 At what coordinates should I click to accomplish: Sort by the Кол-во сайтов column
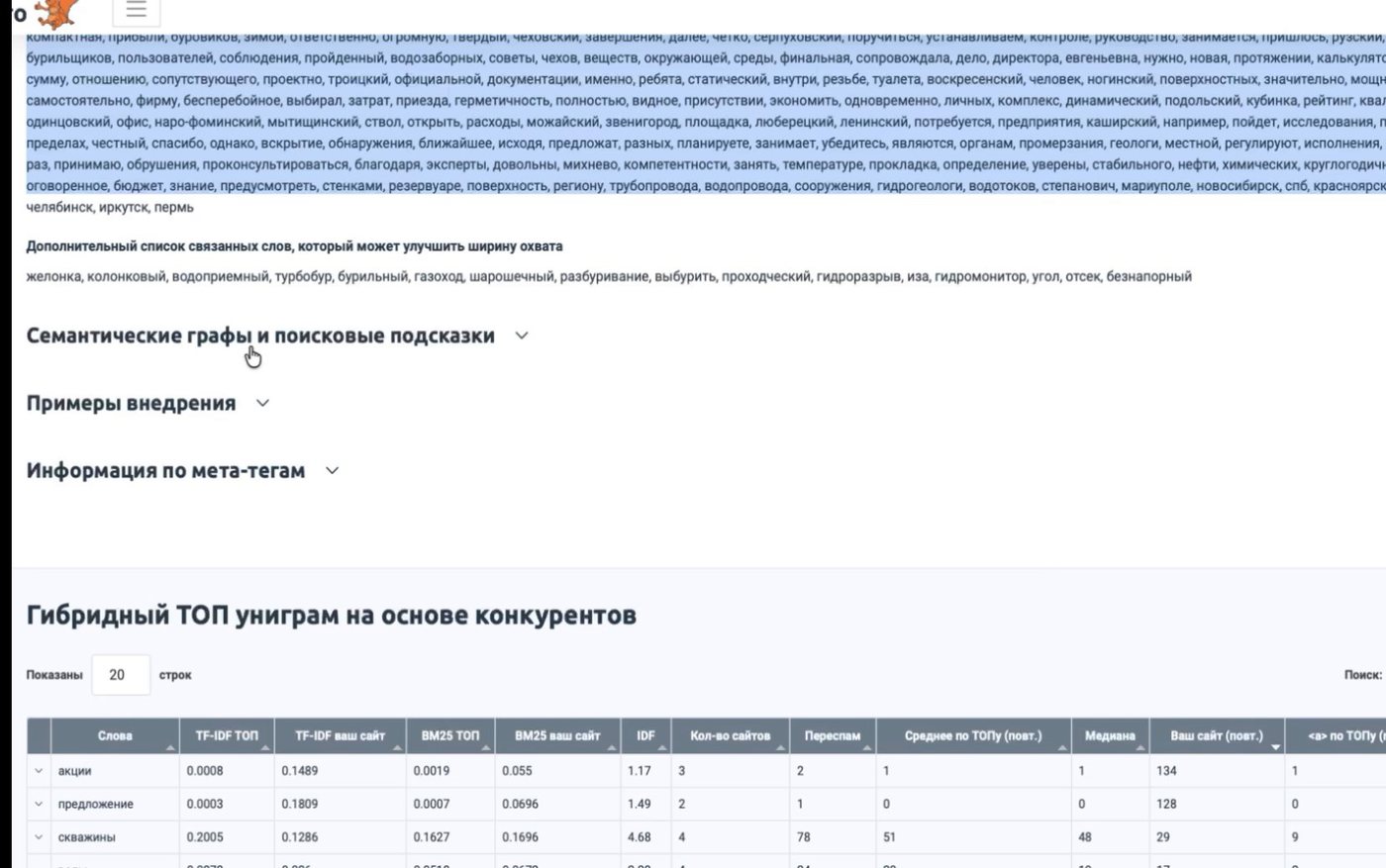[730, 735]
